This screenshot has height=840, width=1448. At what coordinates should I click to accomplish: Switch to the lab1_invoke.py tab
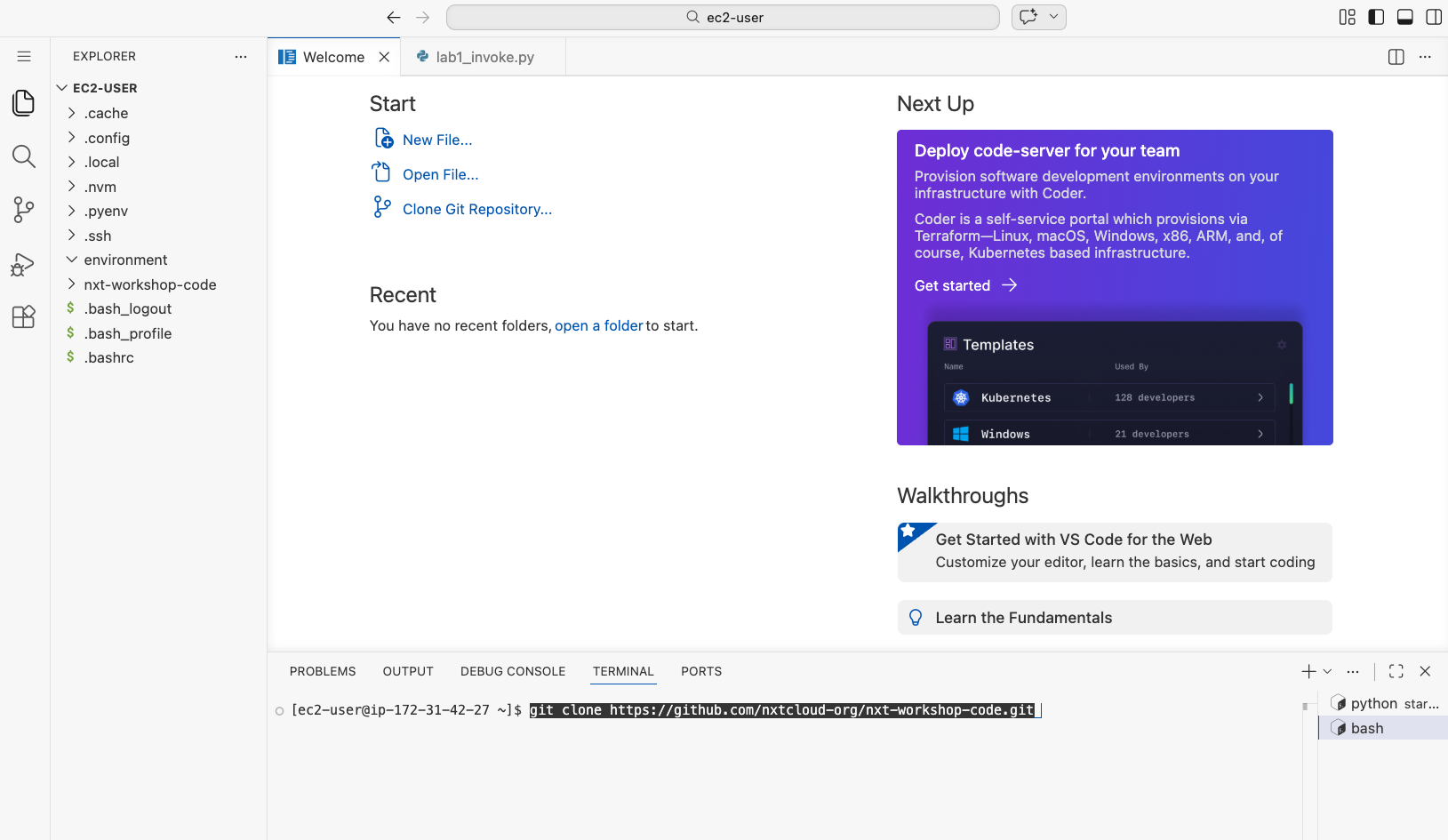pyautogui.click(x=484, y=57)
